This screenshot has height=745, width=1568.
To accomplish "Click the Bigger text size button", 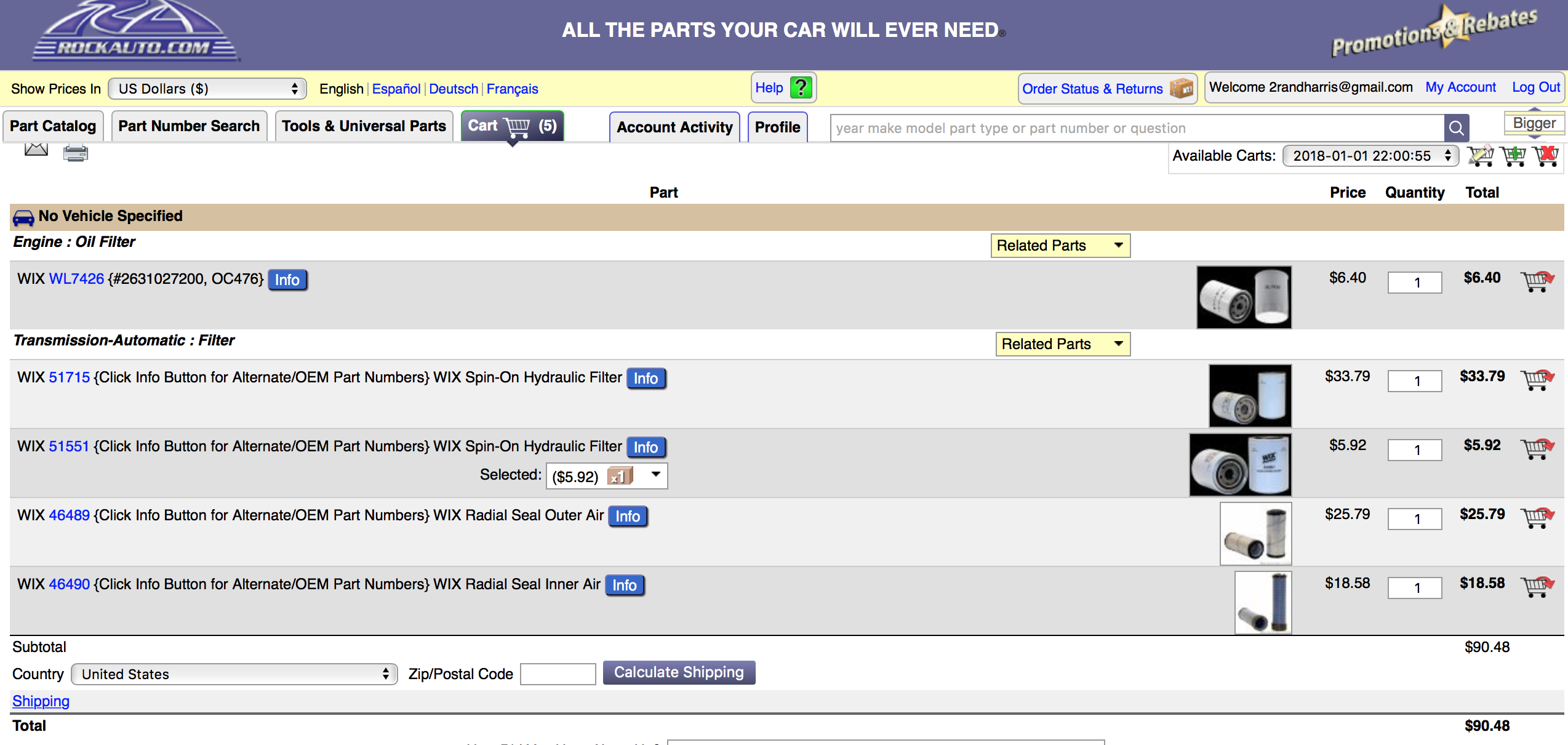I will coord(1534,123).
